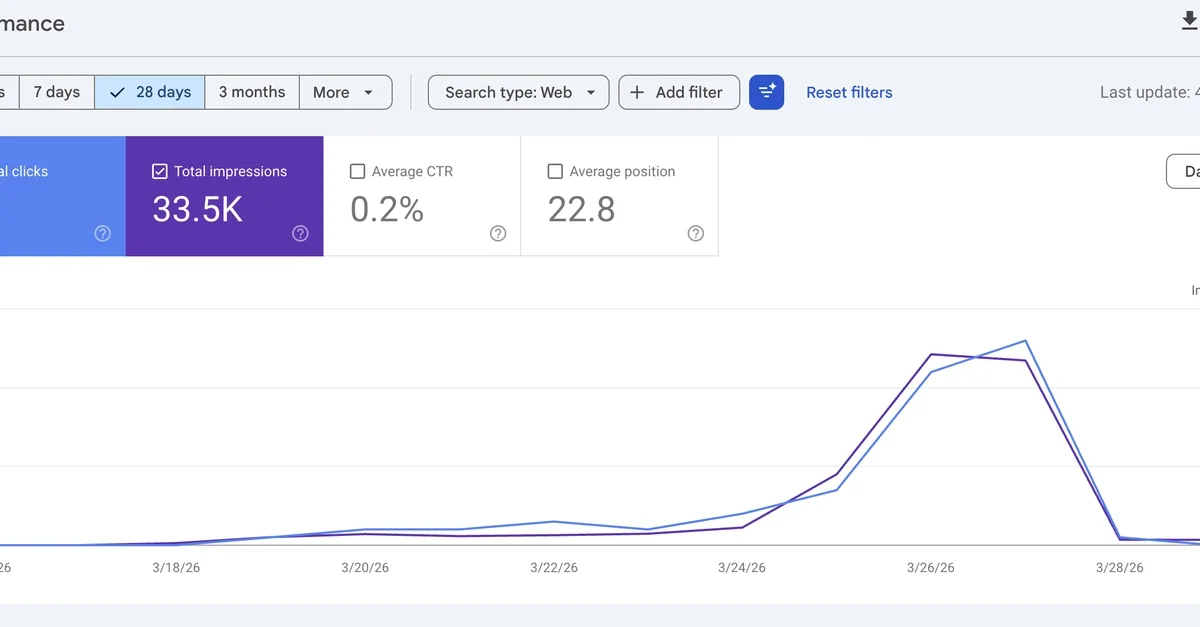The width and height of the screenshot is (1200, 627).
Task: Click help icon on Total impressions card
Action: coord(300,234)
